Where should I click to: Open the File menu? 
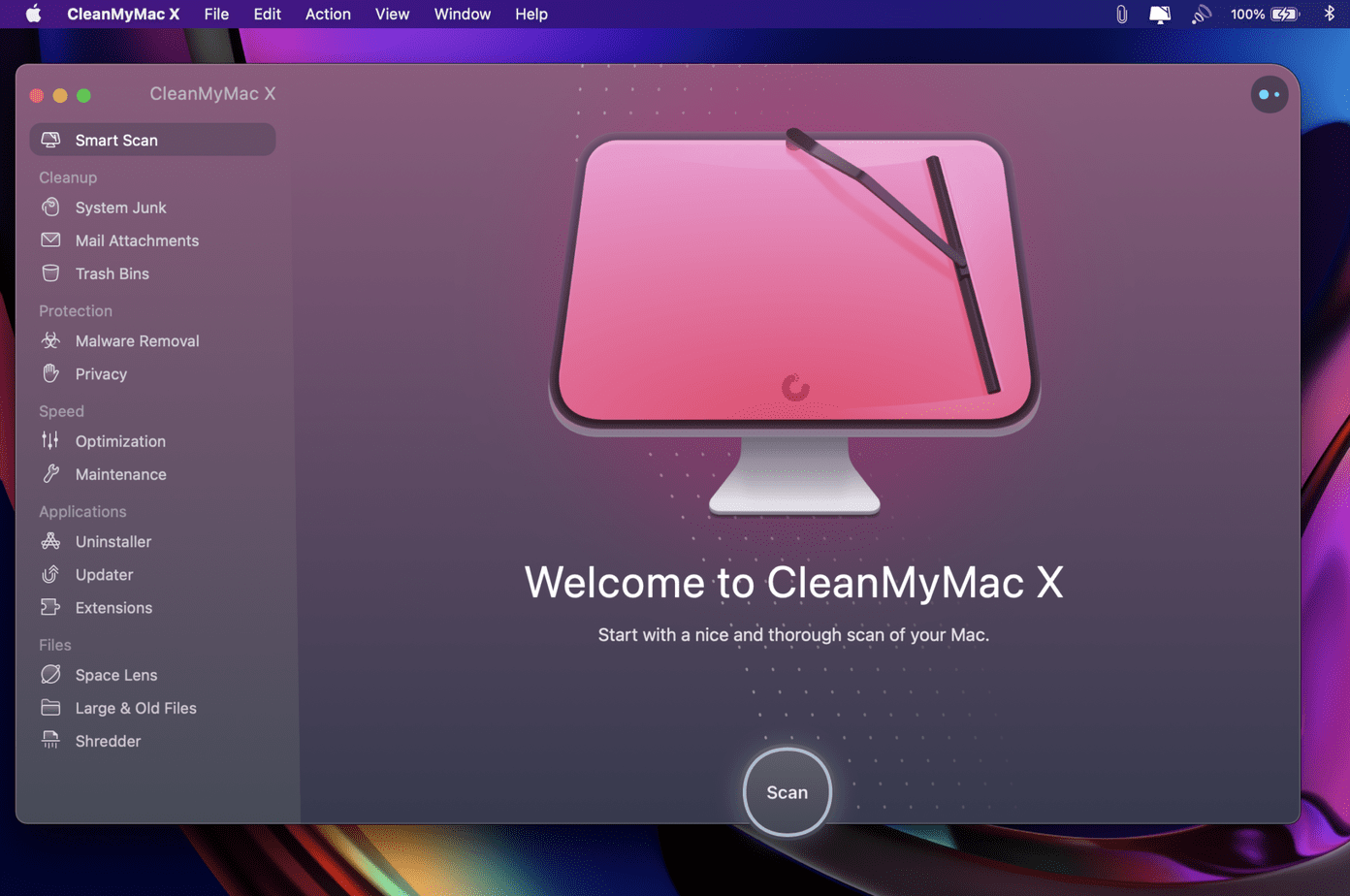pos(216,14)
